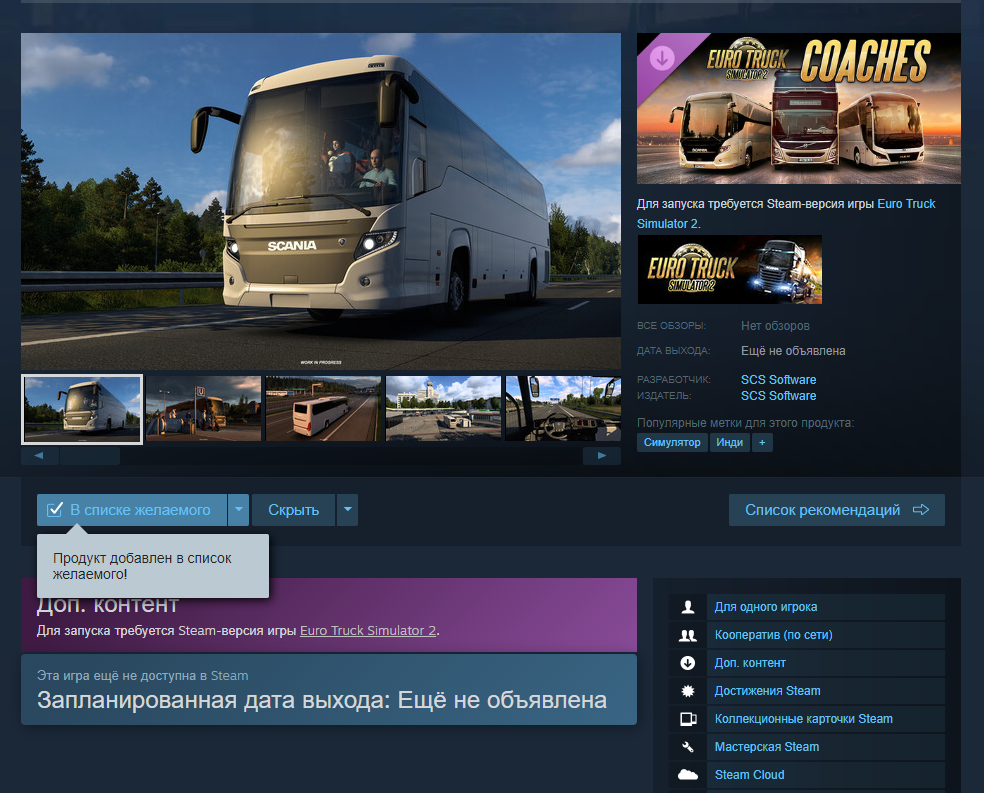
Task: Click the arrow icon on Список рекомендаций button
Action: pyautogui.click(x=921, y=509)
